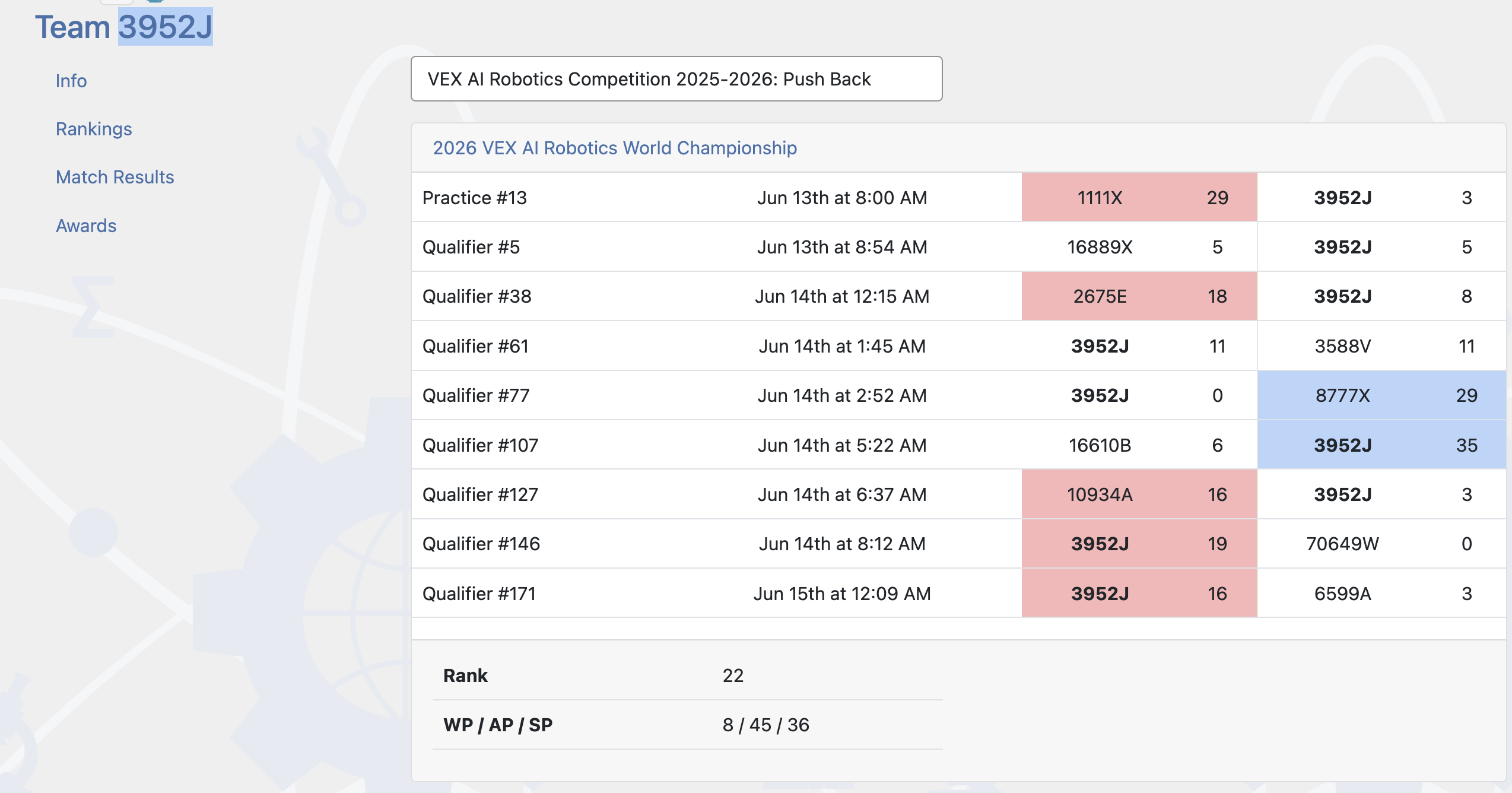Select the Awards sidebar link
This screenshot has width=1512, height=793.
86,226
